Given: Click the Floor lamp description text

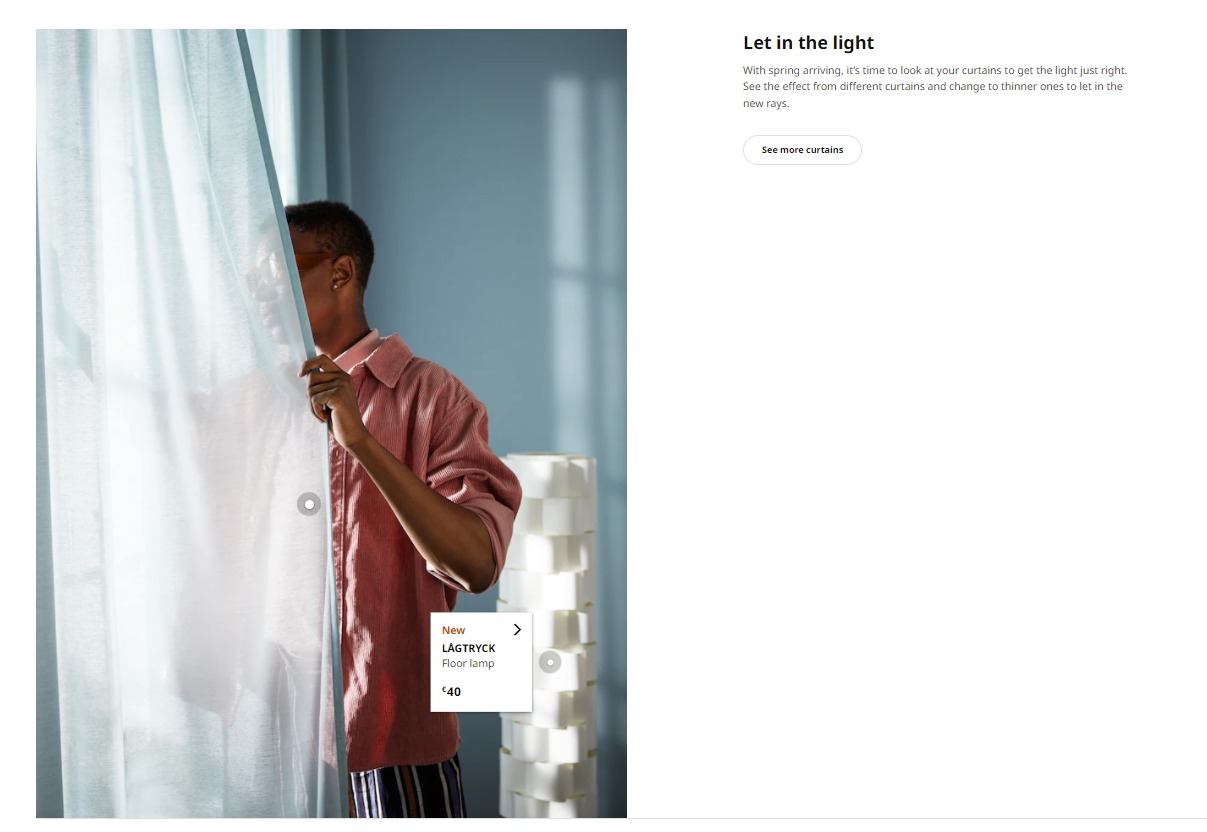Looking at the screenshot, I should pos(468,663).
